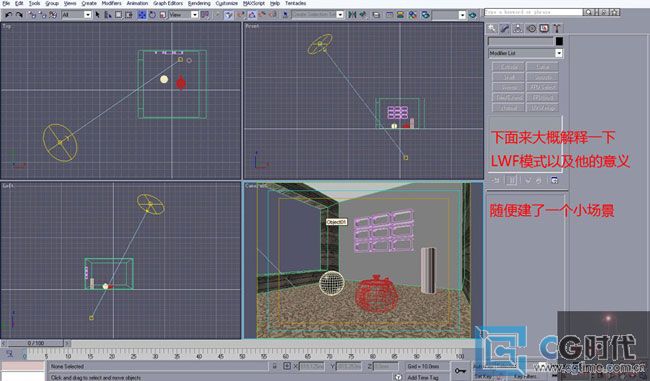The height and width of the screenshot is (381, 650).
Task: Toggle Absolute/Offset transform type-in mode
Action: click(287, 366)
